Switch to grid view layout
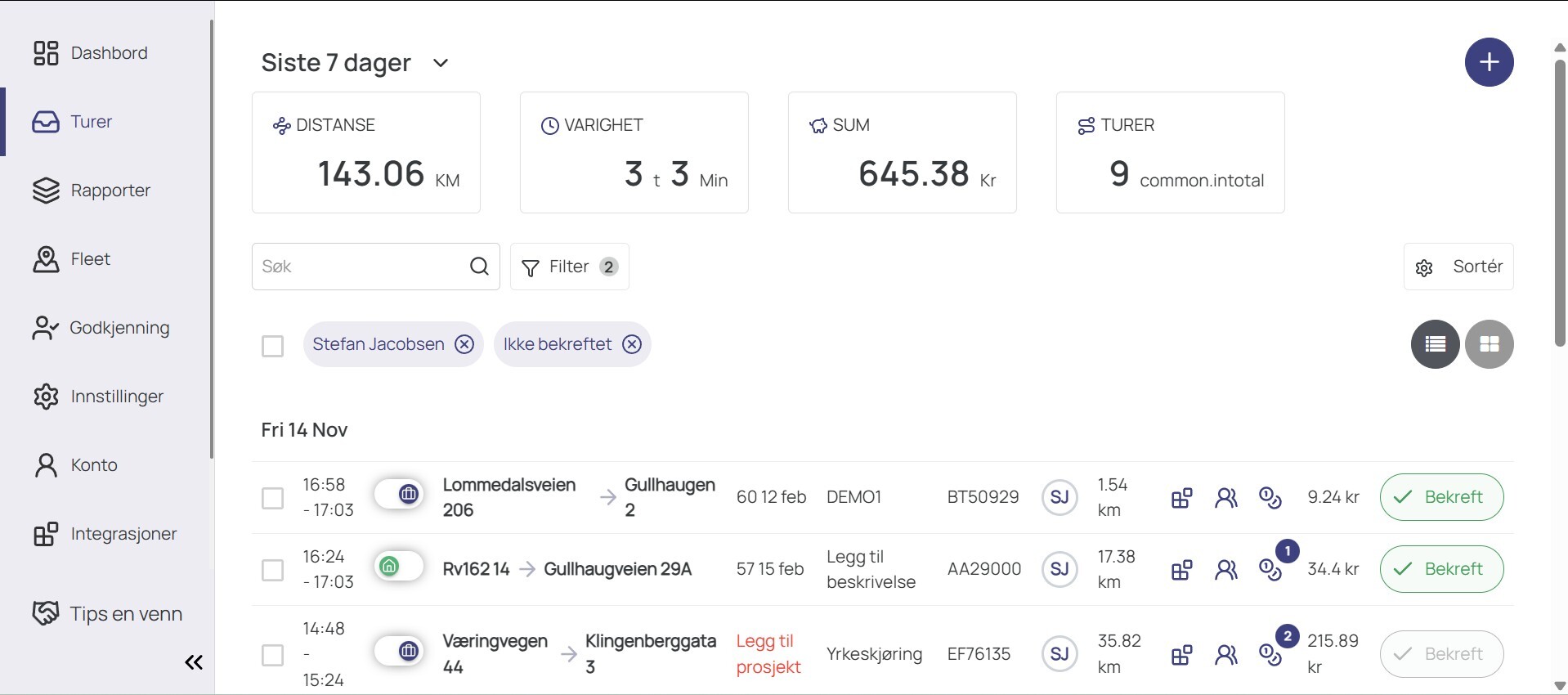This screenshot has width=1568, height=695. (1489, 344)
